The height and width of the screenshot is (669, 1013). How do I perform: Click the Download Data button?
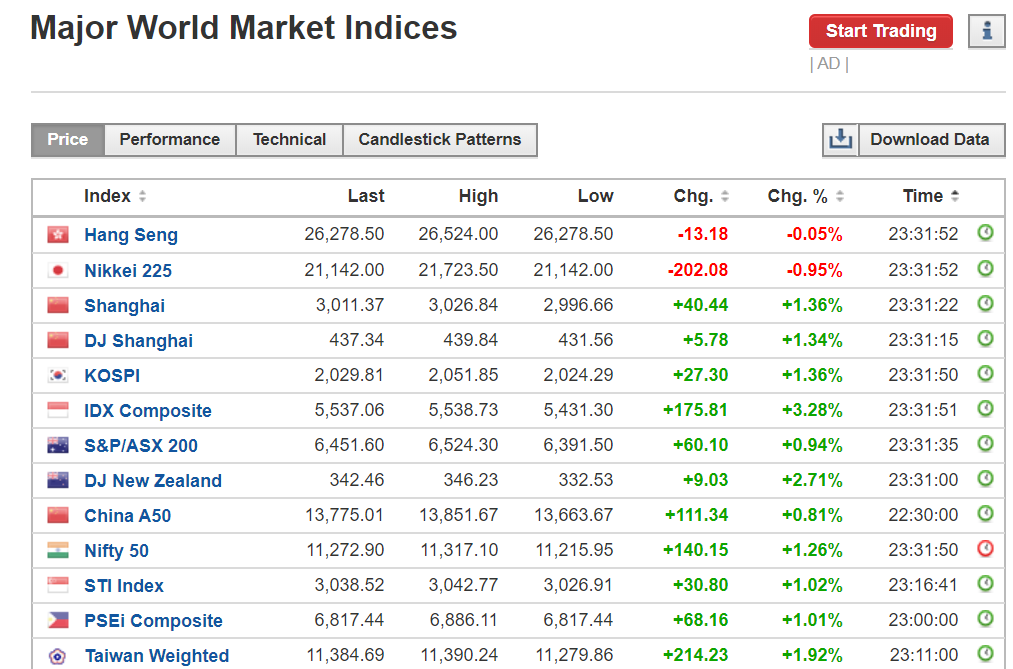click(x=929, y=139)
